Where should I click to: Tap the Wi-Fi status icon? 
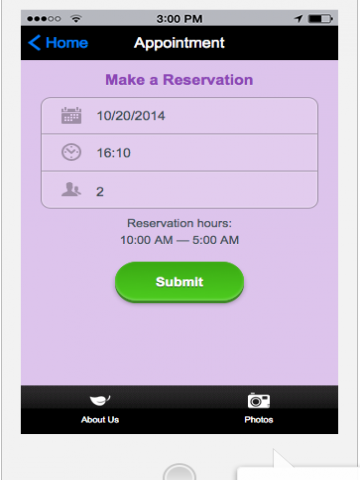pyautogui.click(x=76, y=18)
